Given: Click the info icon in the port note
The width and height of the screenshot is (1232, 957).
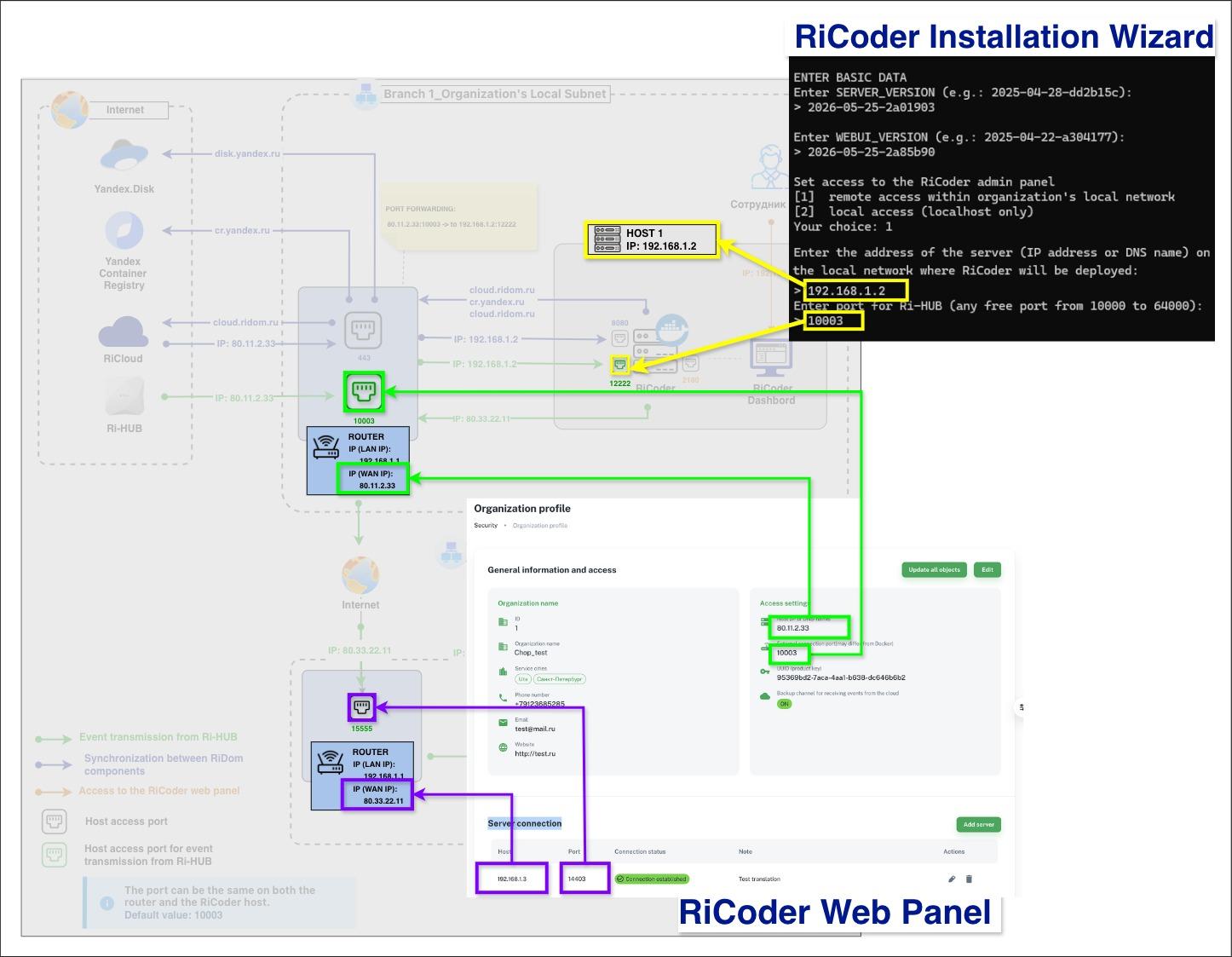Looking at the screenshot, I should point(107,902).
